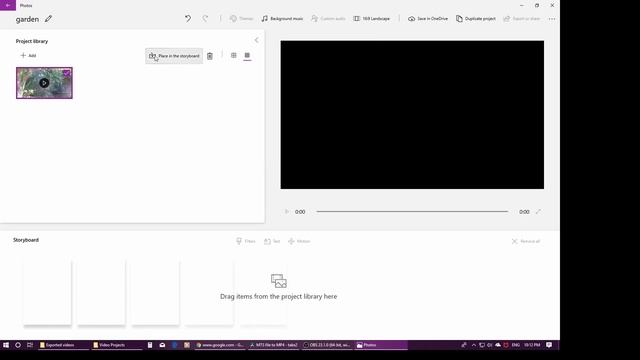Open Cortana search on the taskbar

[18, 345]
